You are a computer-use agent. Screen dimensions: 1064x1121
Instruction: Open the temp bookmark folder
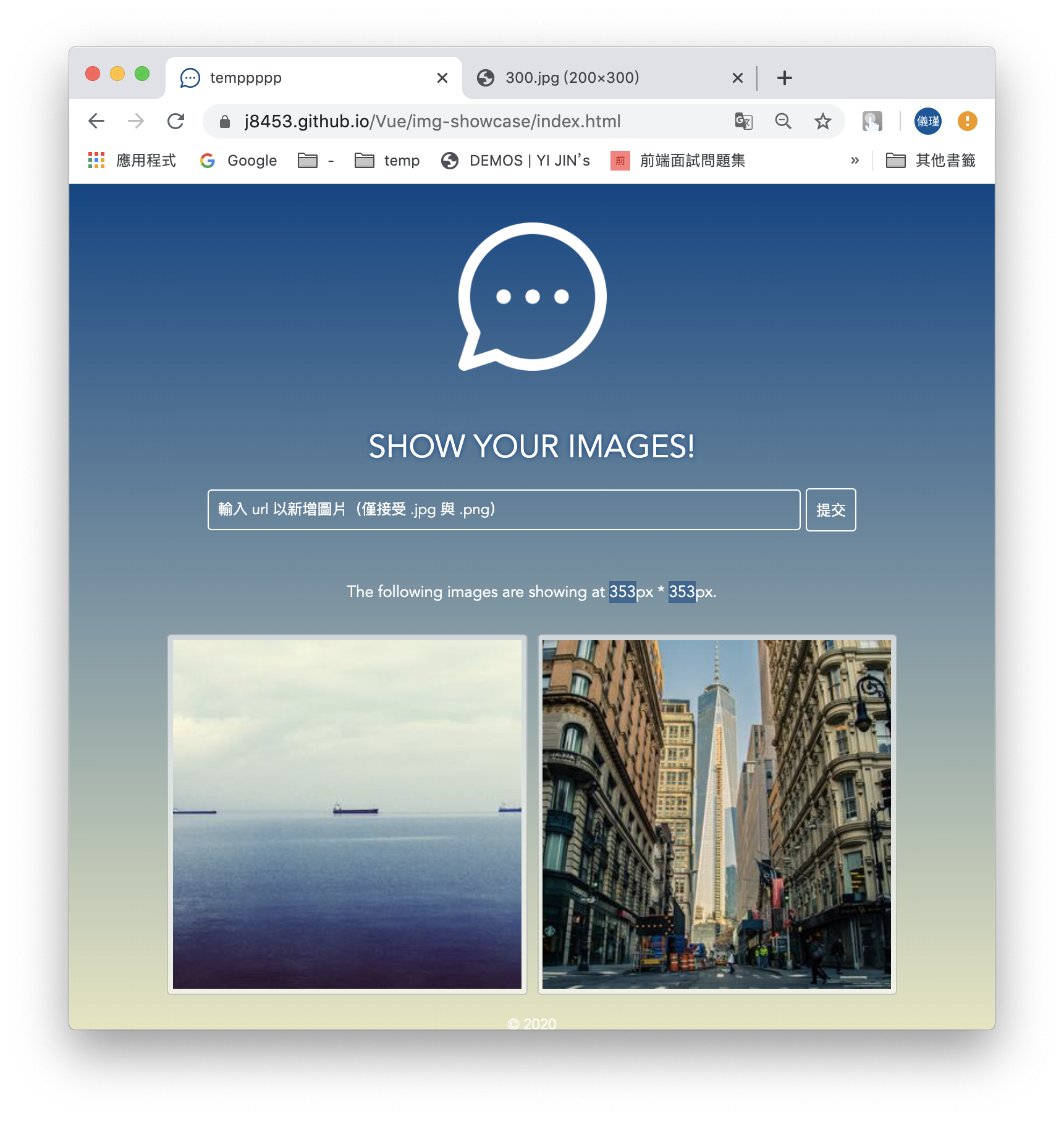[387, 161]
